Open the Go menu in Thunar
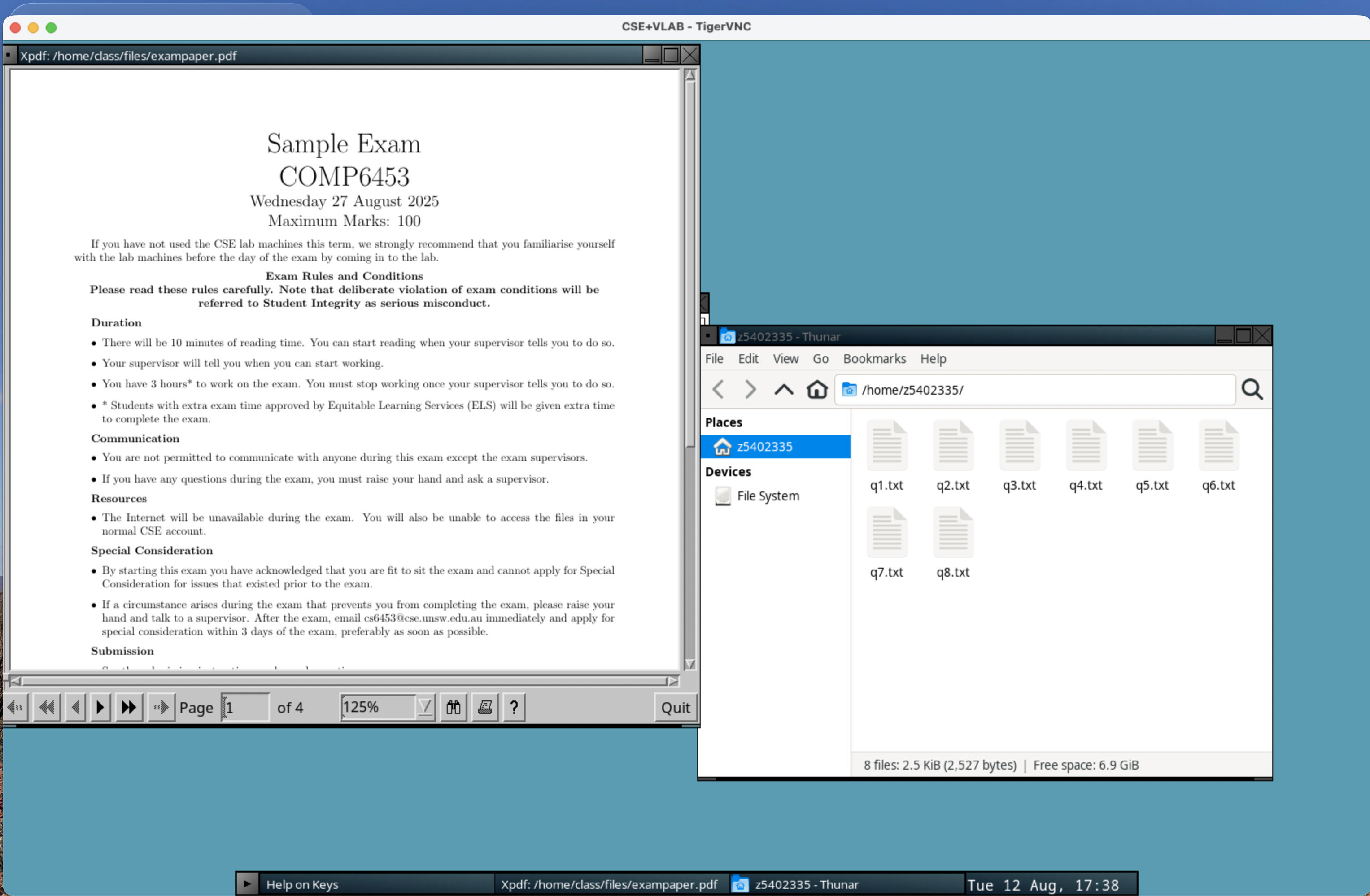This screenshot has height=896, width=1370. coord(820,358)
